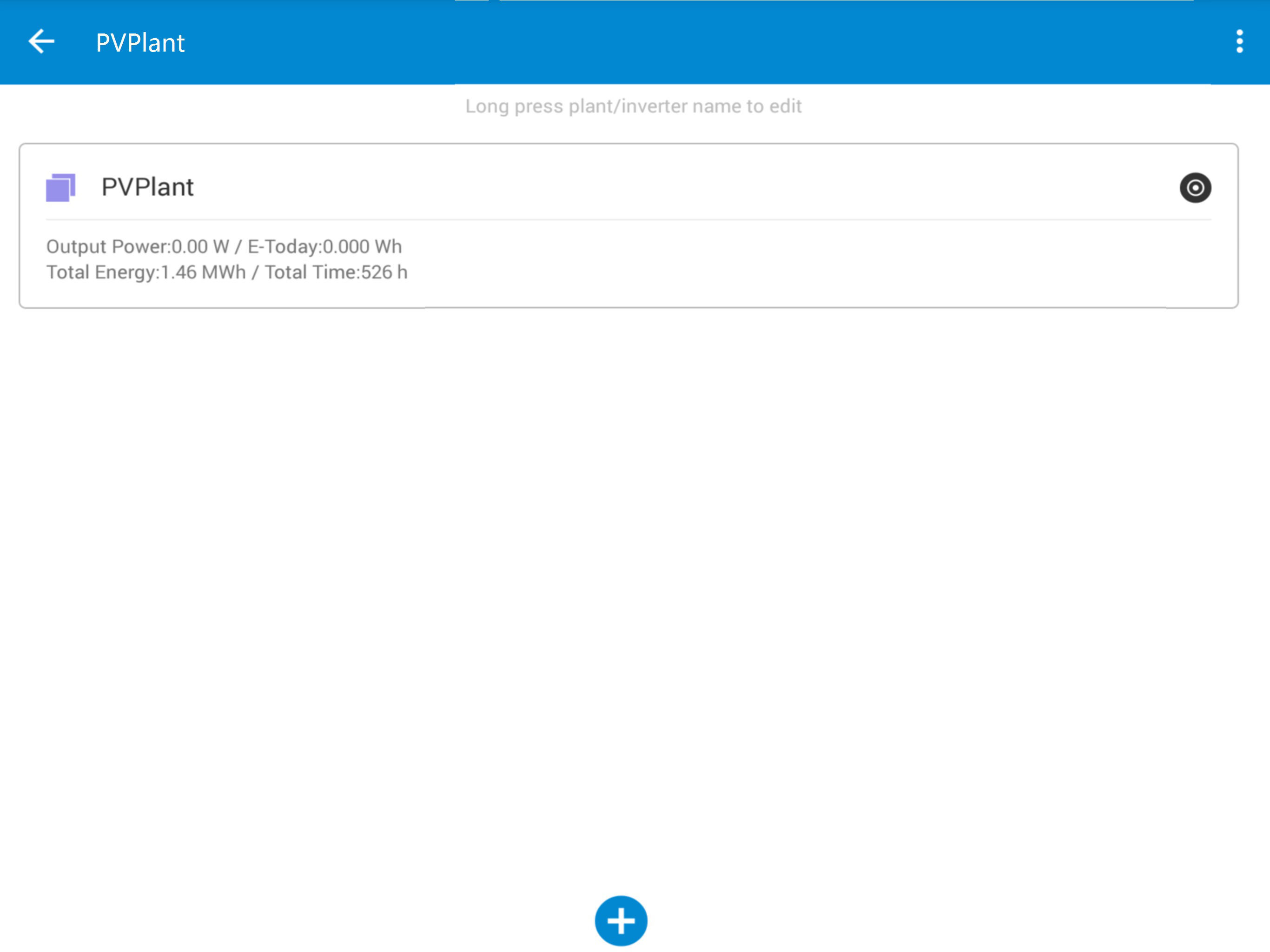Click the Output Power 0.00 W reading
This screenshot has height=952, width=1270.
click(x=138, y=246)
